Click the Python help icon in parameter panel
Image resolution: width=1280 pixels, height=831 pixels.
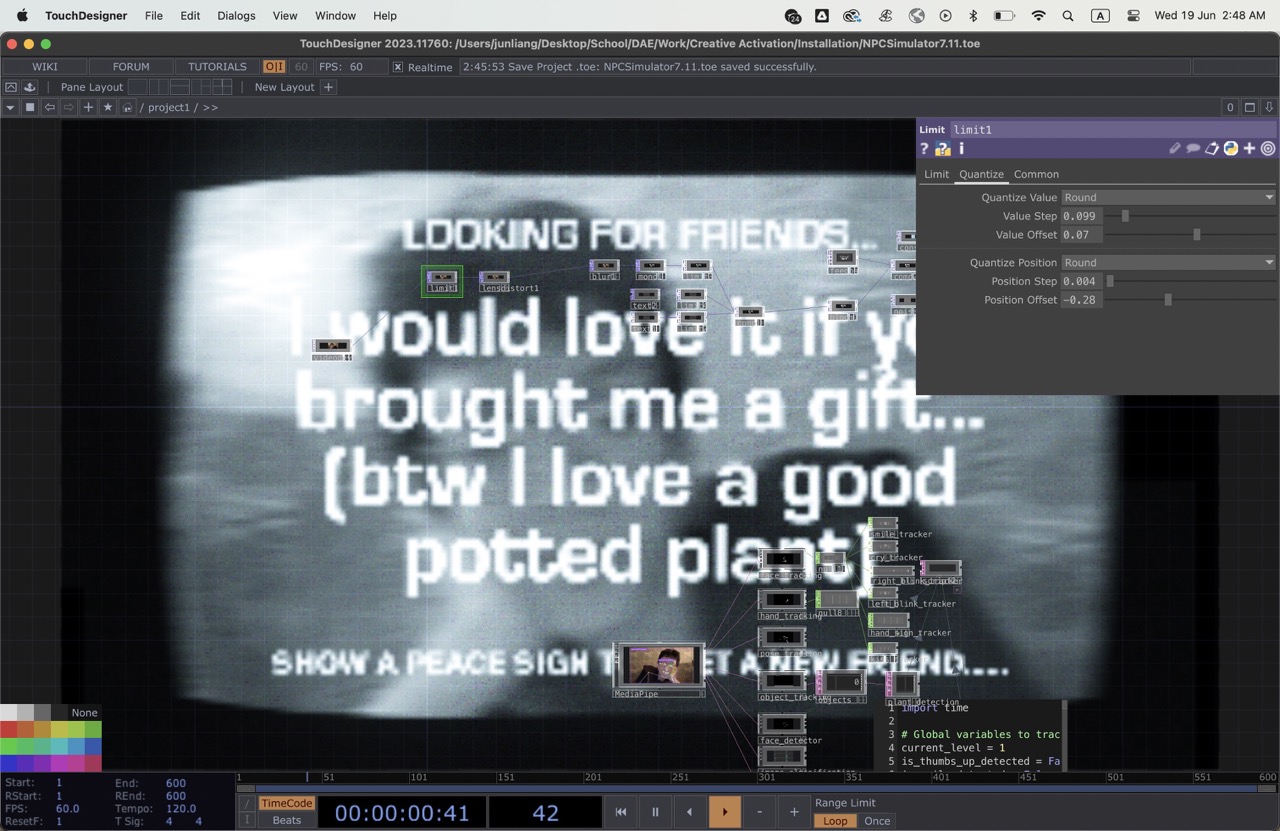coord(1230,148)
